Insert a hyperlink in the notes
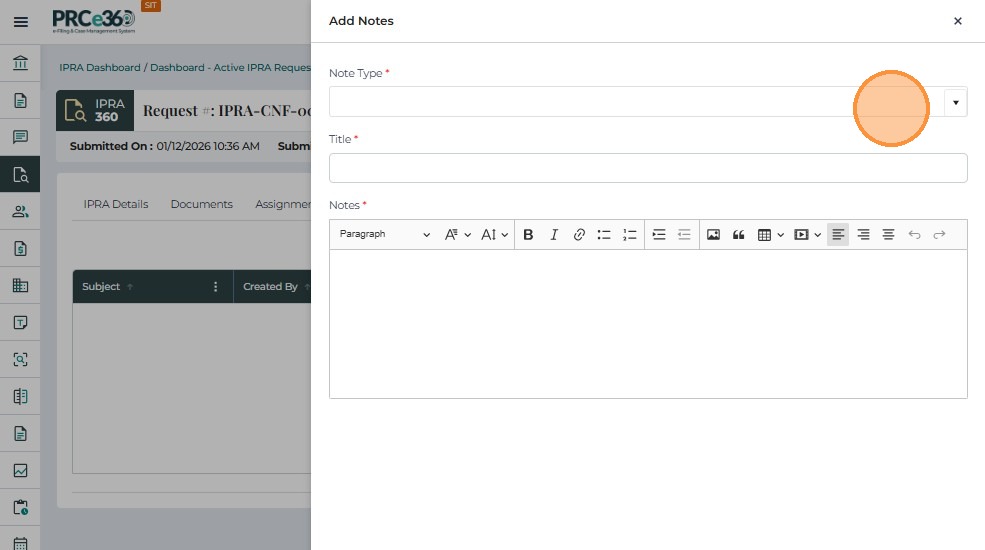This screenshot has width=985, height=550. tap(579, 234)
